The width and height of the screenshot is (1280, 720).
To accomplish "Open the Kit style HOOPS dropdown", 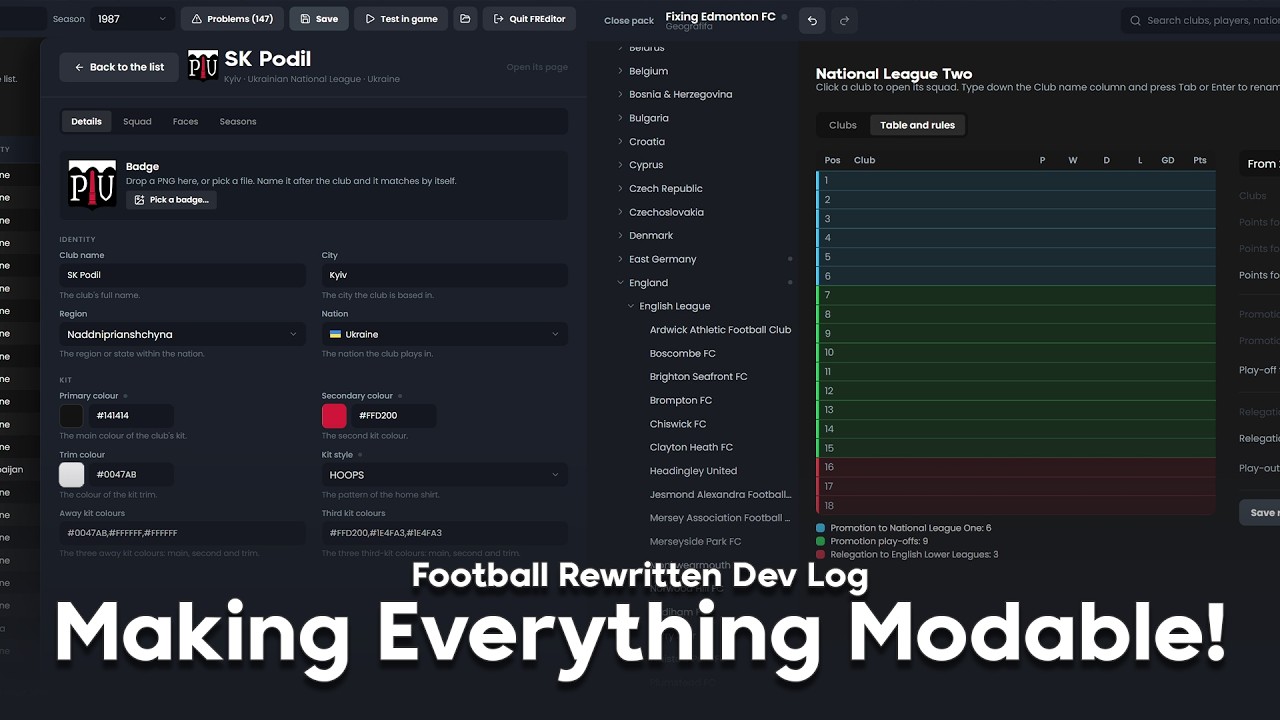I will click(x=444, y=475).
